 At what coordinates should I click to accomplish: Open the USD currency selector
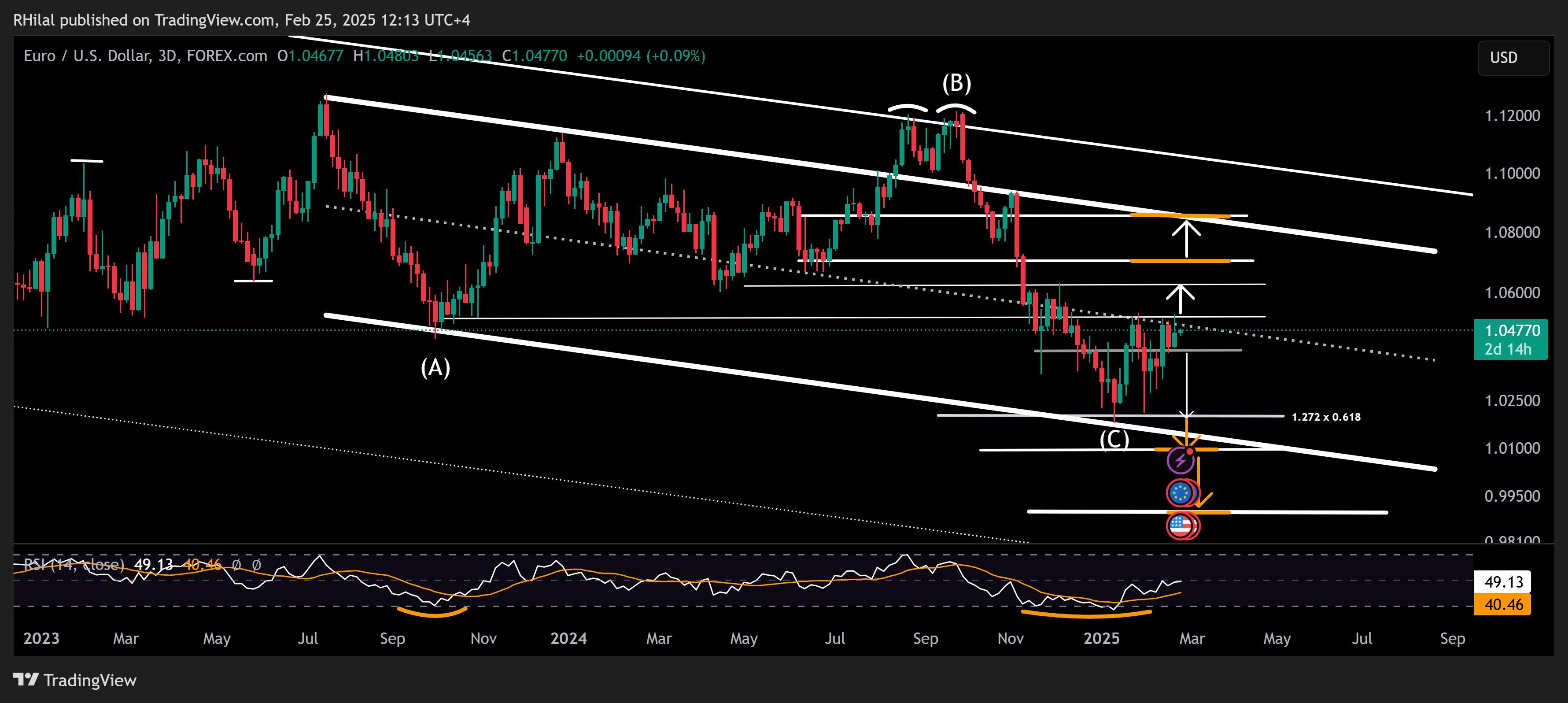(x=1513, y=58)
